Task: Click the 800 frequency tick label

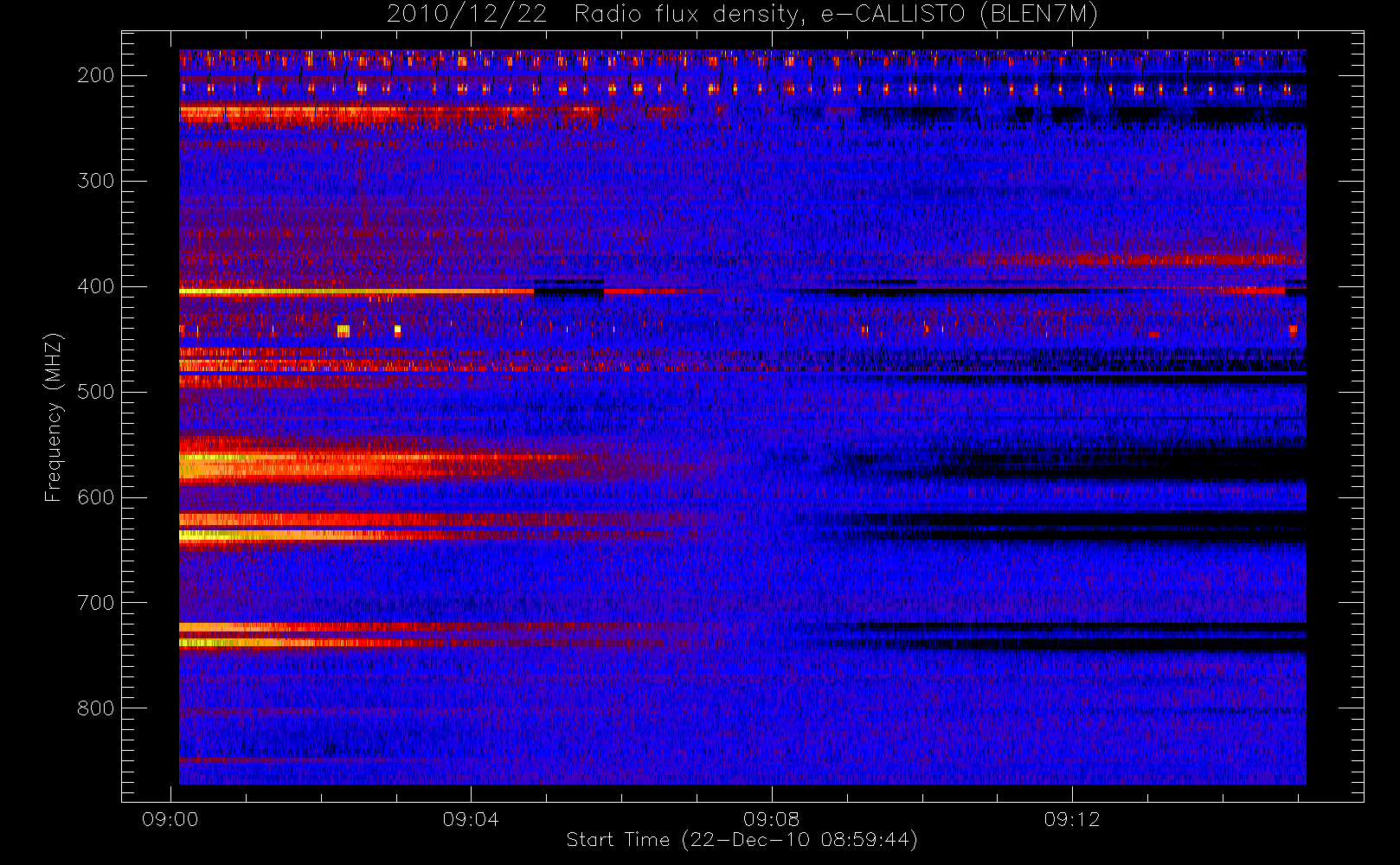Action: [96, 708]
